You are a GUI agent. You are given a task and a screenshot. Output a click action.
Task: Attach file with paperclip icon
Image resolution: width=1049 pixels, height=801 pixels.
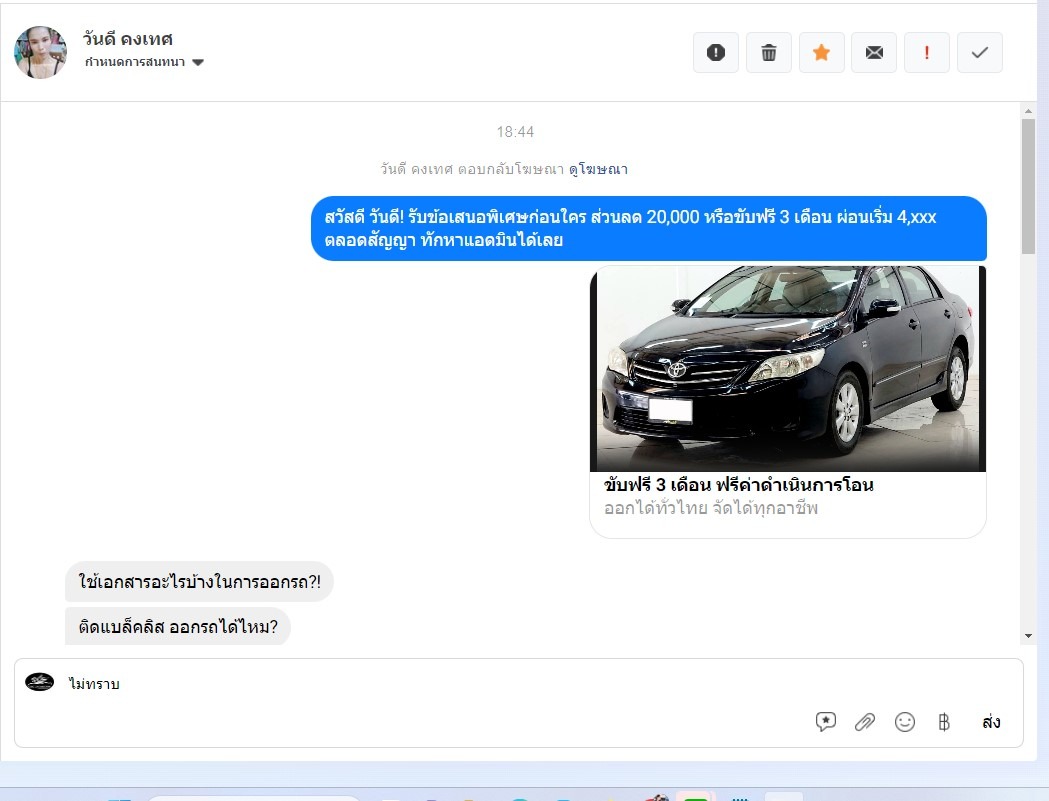pos(865,722)
